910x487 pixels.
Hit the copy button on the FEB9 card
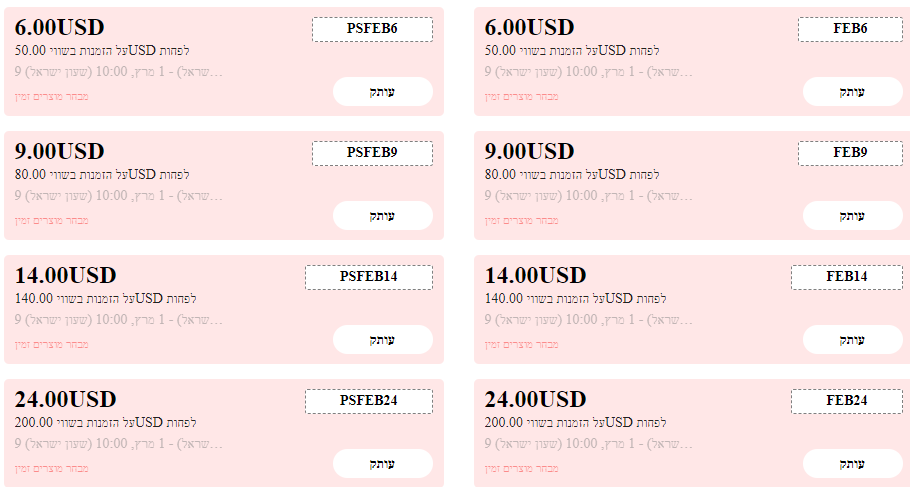(x=852, y=216)
